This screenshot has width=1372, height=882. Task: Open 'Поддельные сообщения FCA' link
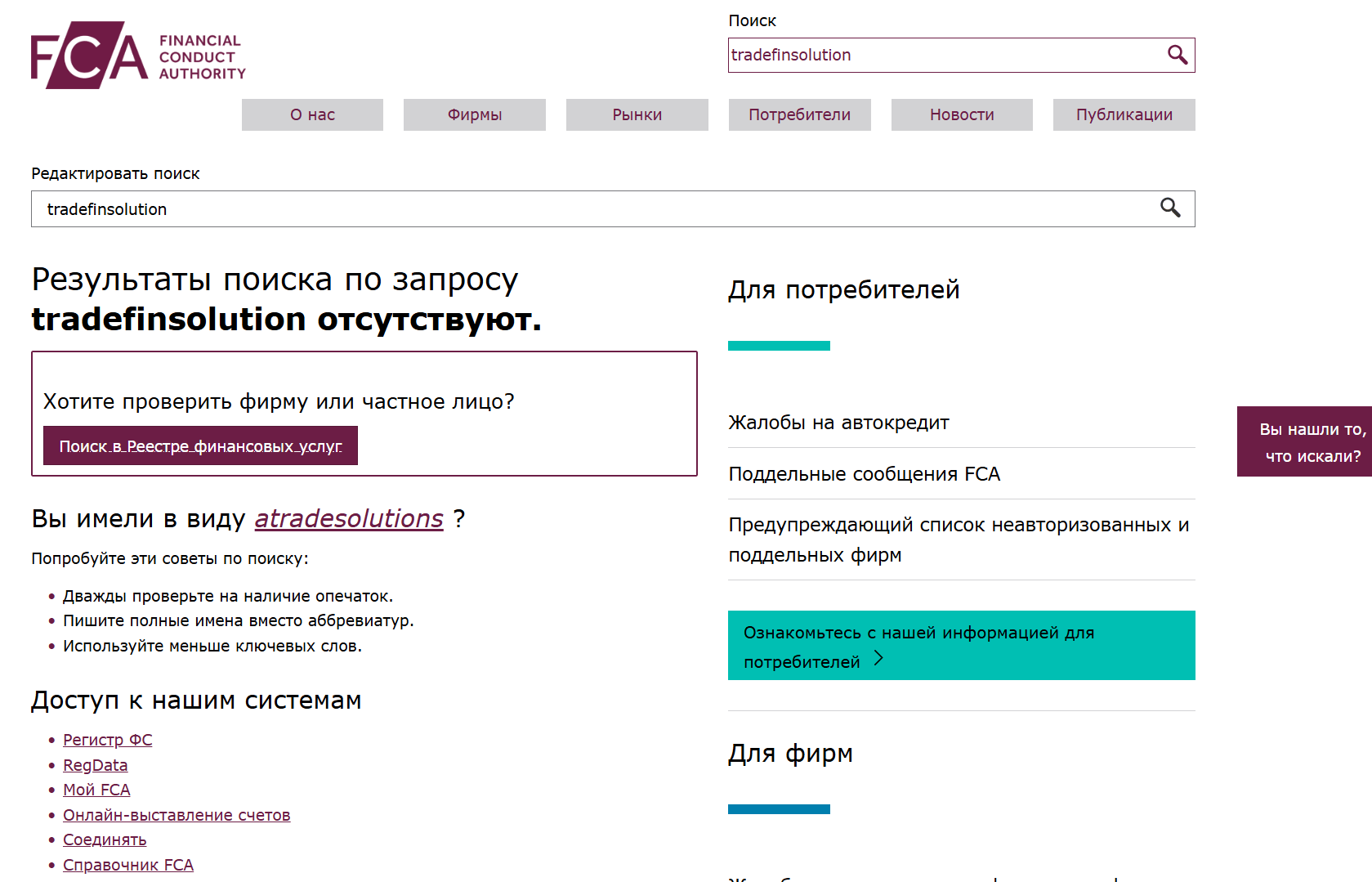(865, 474)
